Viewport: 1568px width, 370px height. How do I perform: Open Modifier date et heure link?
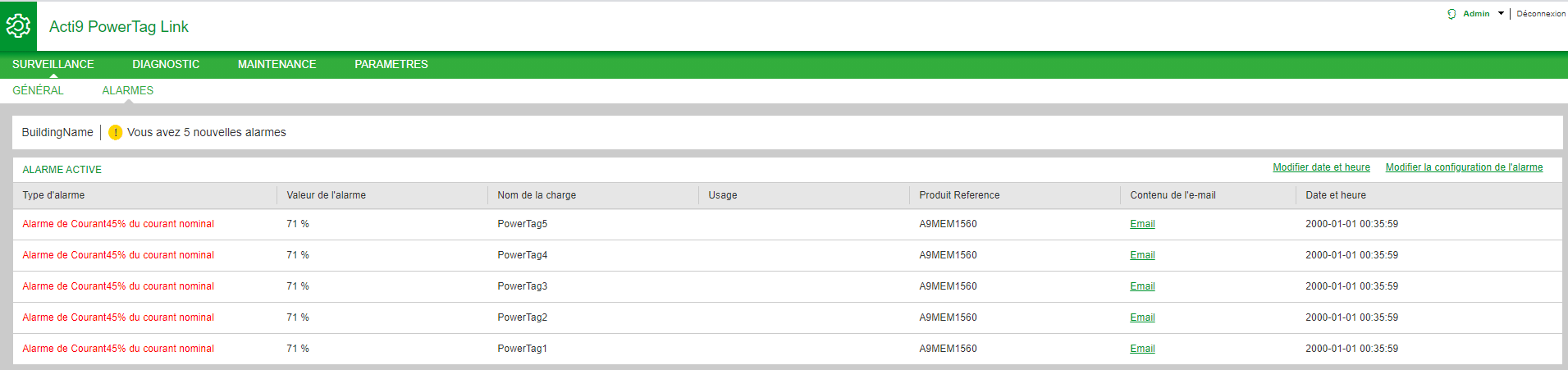pyautogui.click(x=1321, y=167)
